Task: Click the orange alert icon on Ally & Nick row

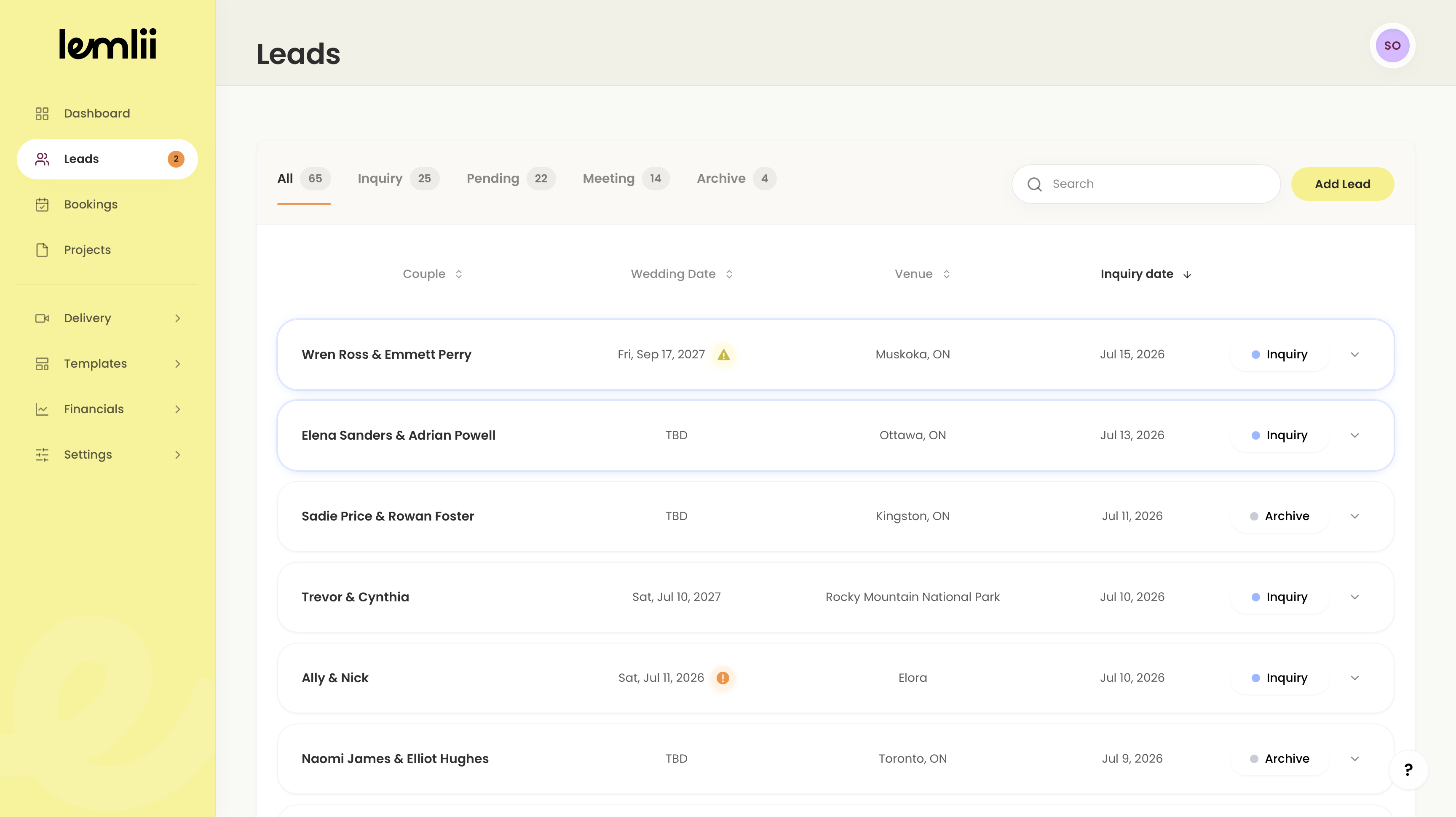Action: coord(723,678)
